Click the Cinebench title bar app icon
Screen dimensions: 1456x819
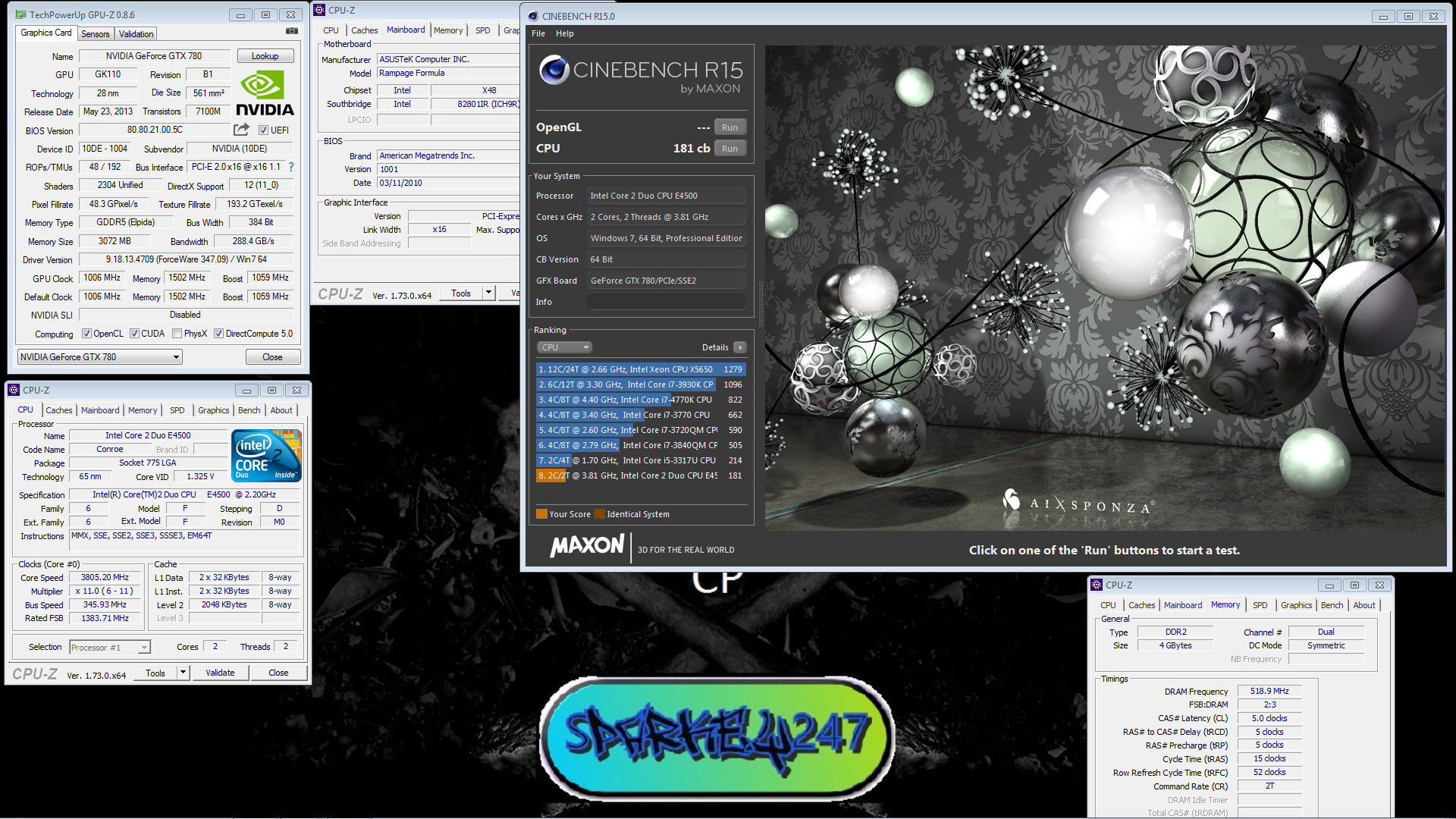point(533,16)
